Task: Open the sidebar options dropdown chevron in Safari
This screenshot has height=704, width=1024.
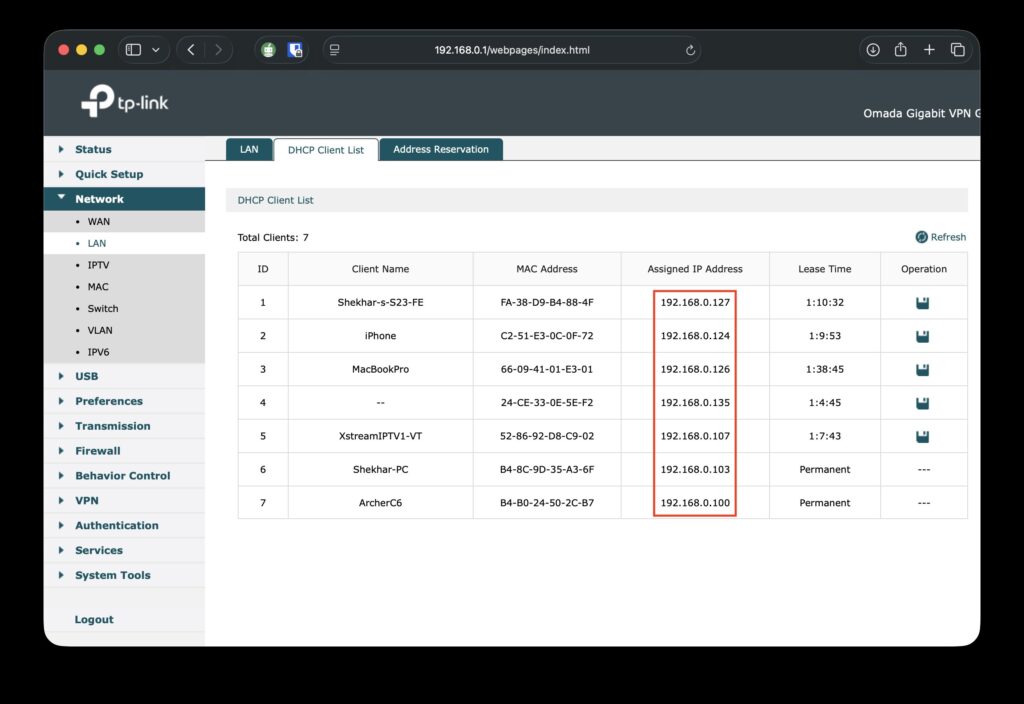Action: (x=156, y=50)
